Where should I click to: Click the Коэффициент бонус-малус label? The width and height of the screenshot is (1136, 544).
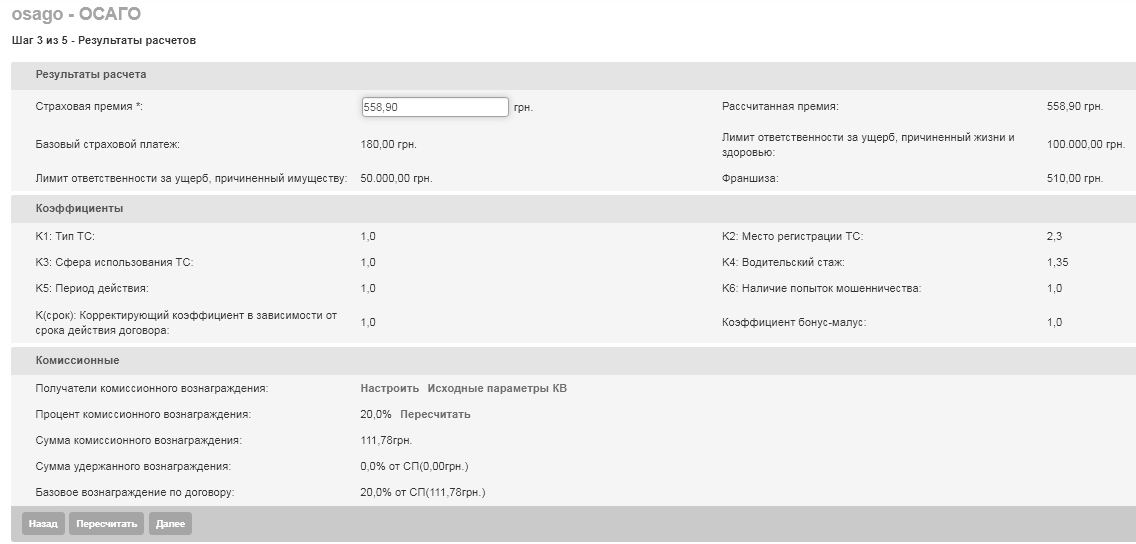pos(794,322)
